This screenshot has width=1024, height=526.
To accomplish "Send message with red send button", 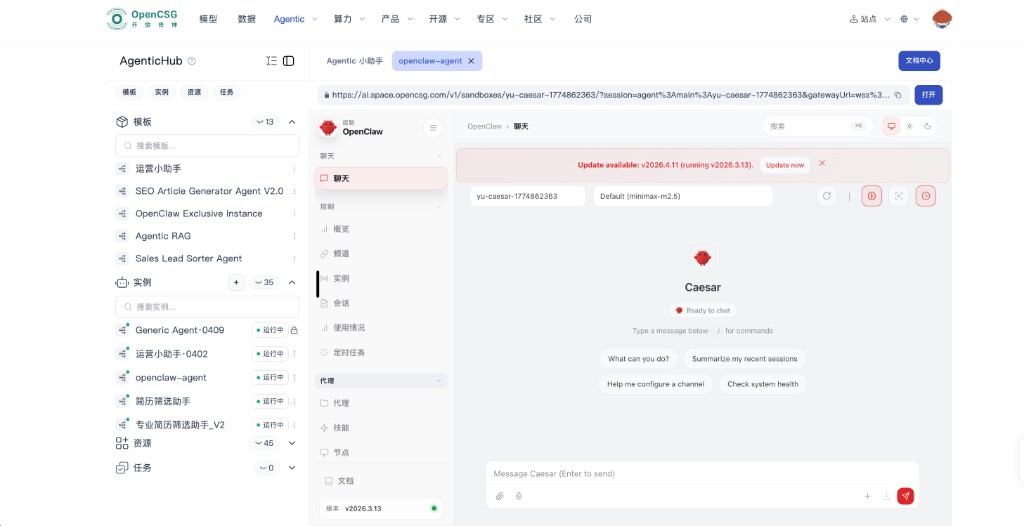I will [x=905, y=496].
